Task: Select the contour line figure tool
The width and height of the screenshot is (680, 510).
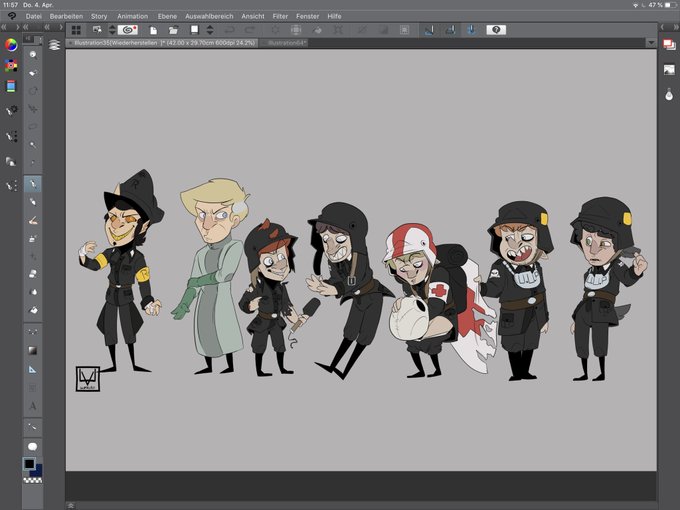Action: tap(33, 332)
